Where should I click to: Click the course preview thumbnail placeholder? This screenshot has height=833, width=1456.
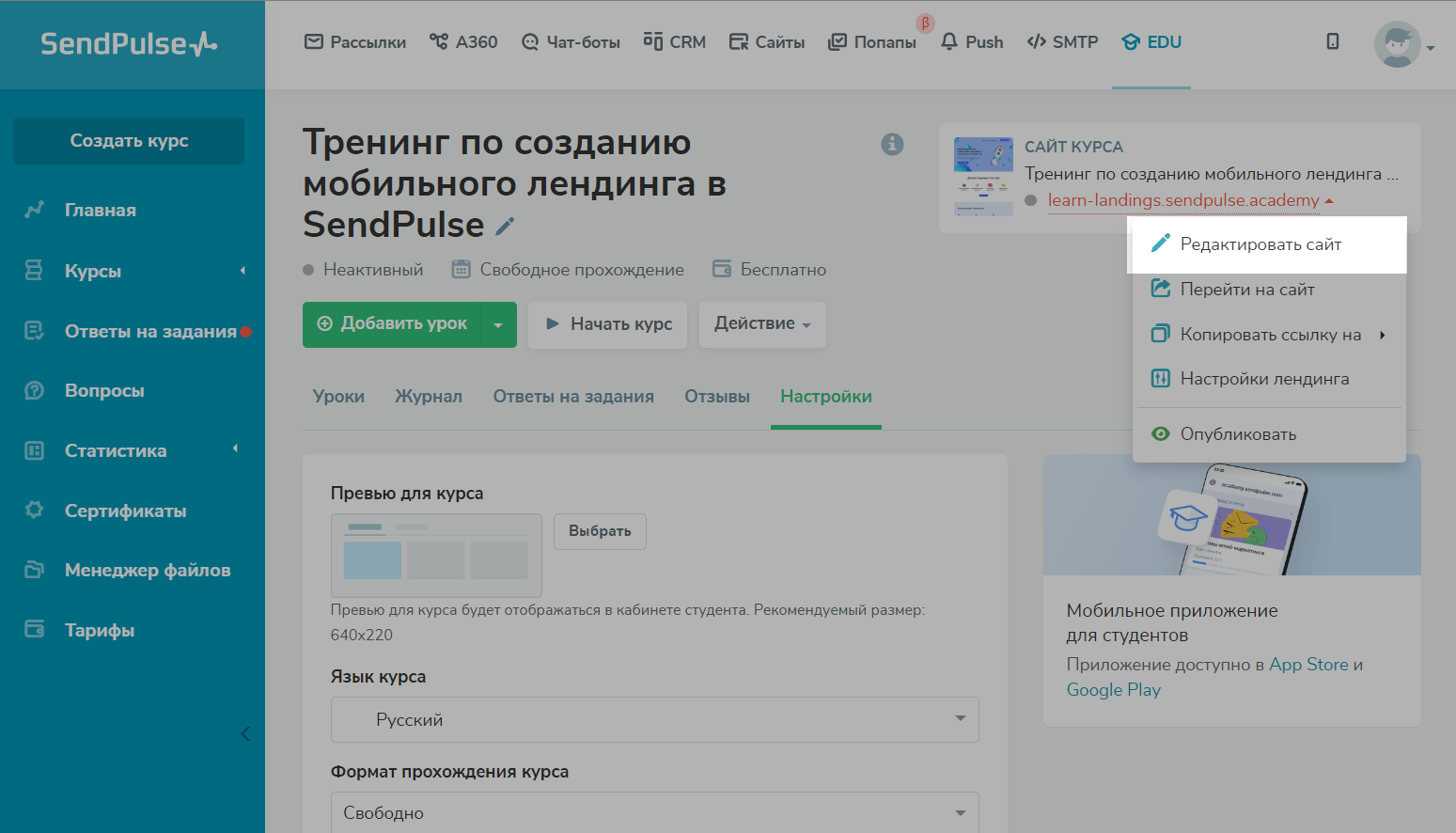[436, 555]
